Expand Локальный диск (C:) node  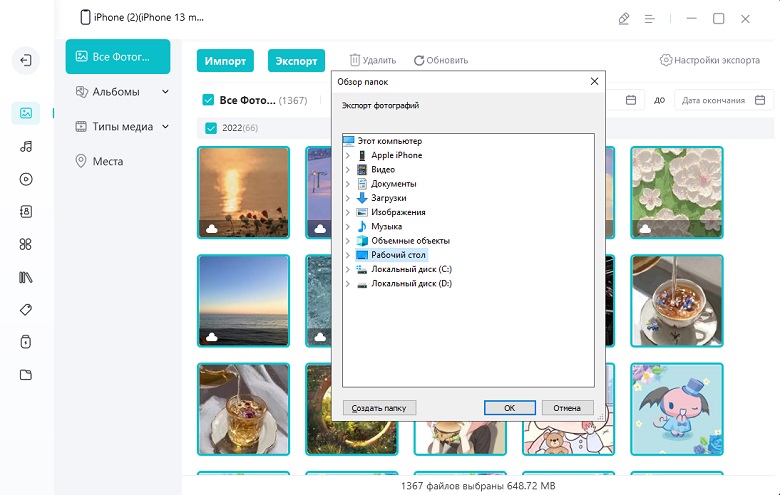pyautogui.click(x=348, y=269)
